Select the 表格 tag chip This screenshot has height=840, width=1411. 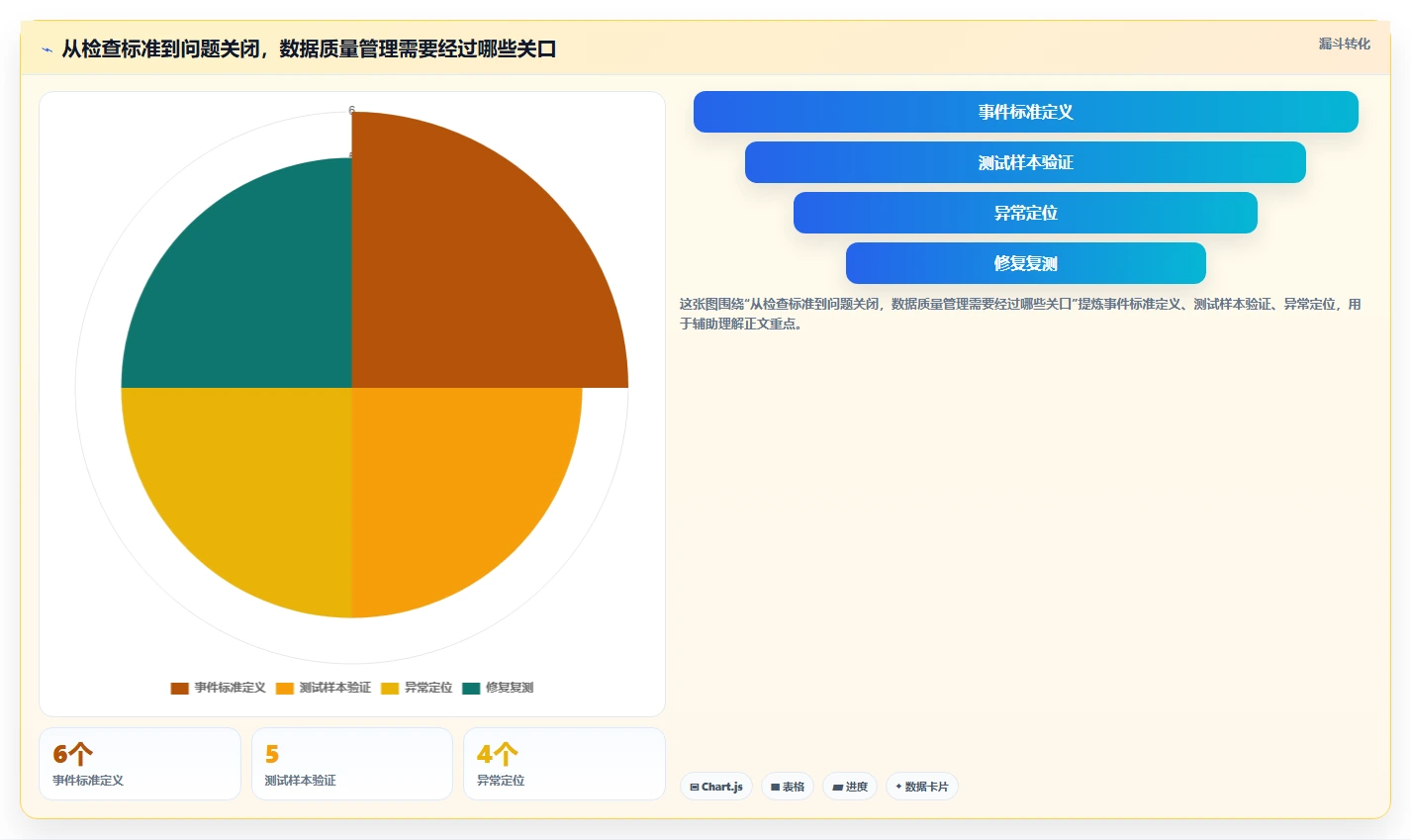pyautogui.click(x=788, y=787)
